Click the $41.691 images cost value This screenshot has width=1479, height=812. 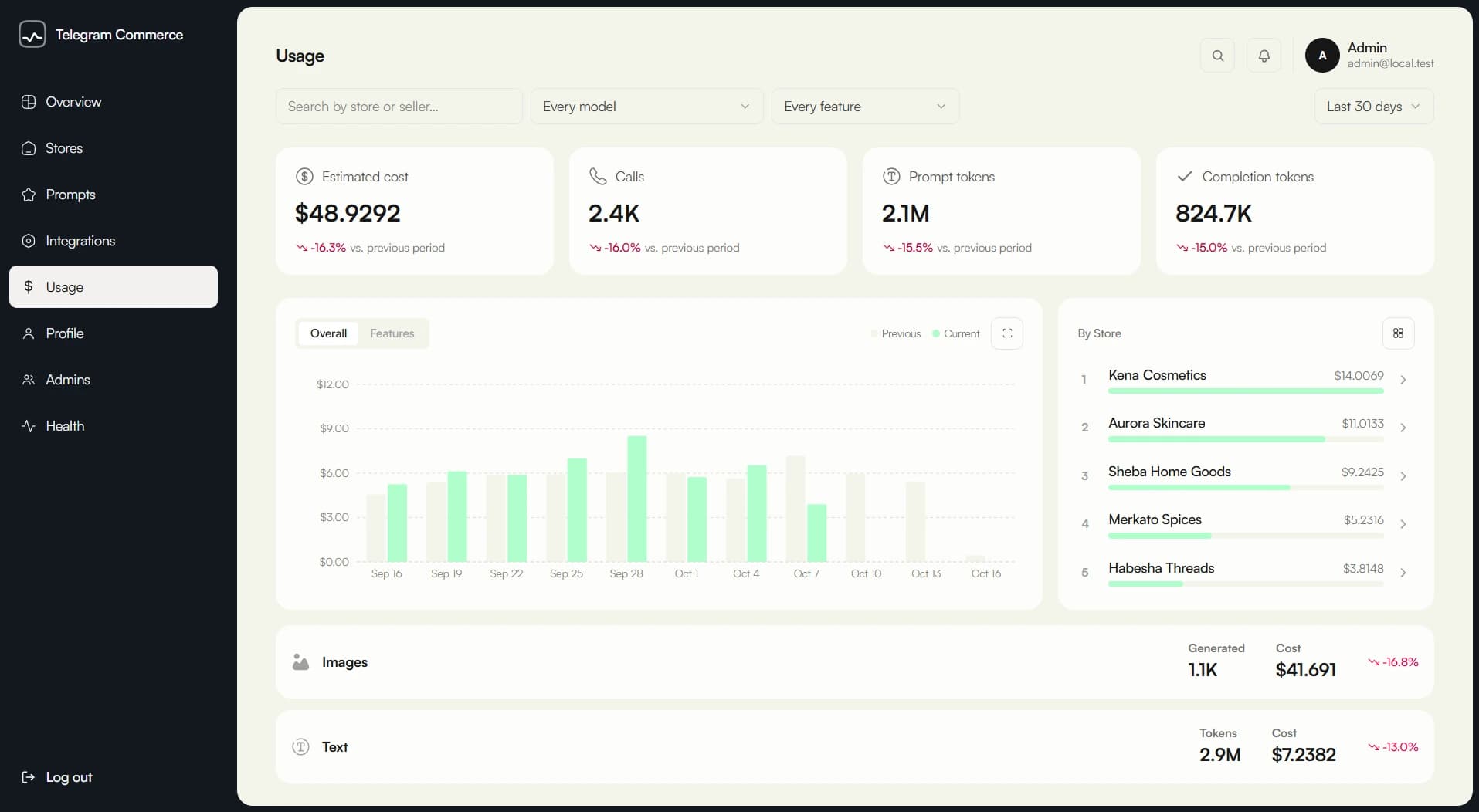(1305, 670)
